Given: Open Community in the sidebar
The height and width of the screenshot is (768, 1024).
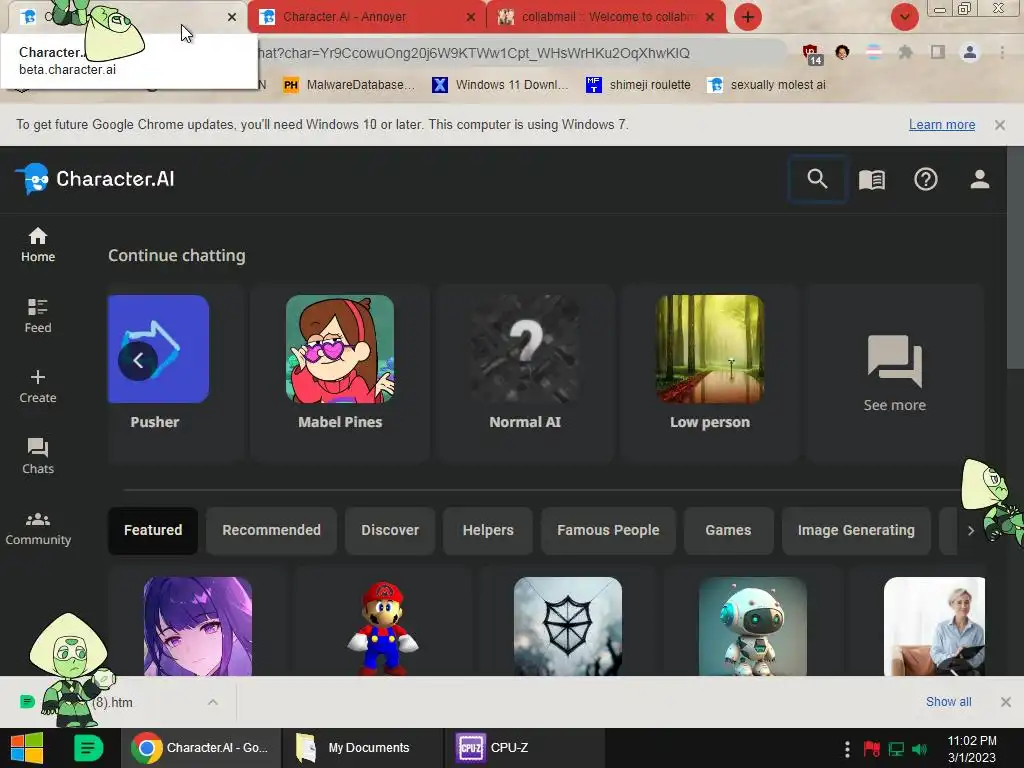Looking at the screenshot, I should pos(38,529).
